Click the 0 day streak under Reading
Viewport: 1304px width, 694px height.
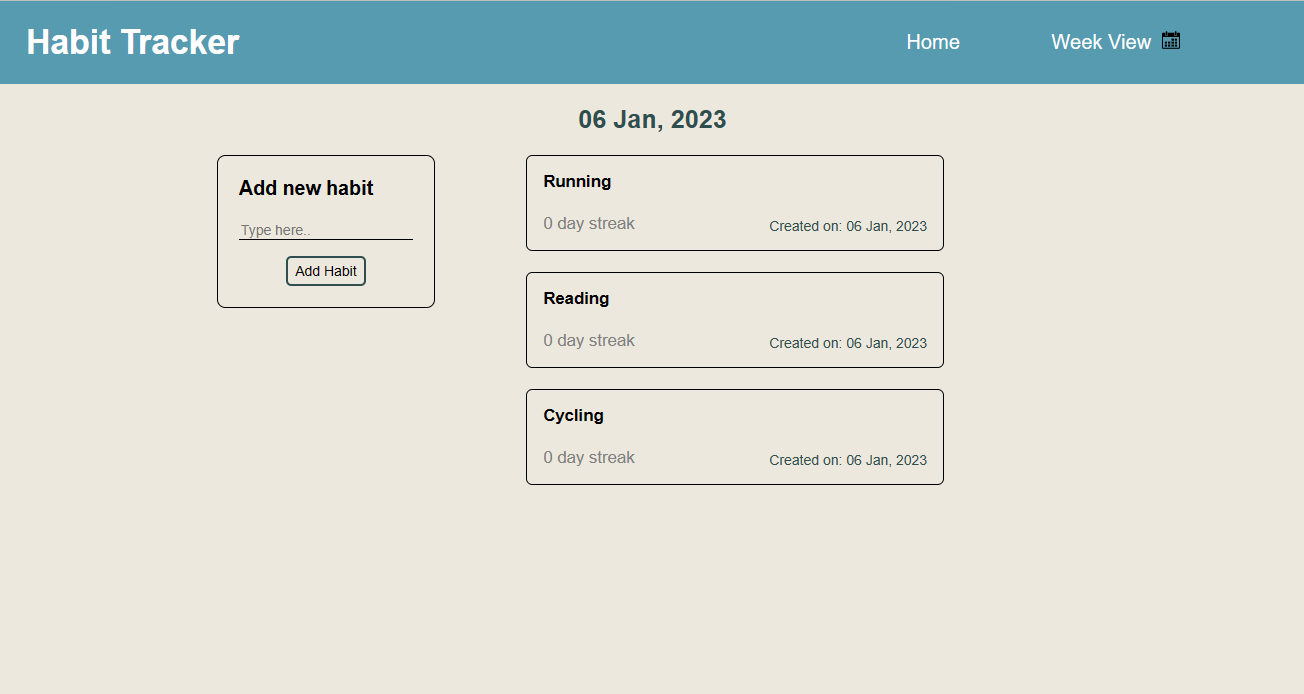point(589,340)
